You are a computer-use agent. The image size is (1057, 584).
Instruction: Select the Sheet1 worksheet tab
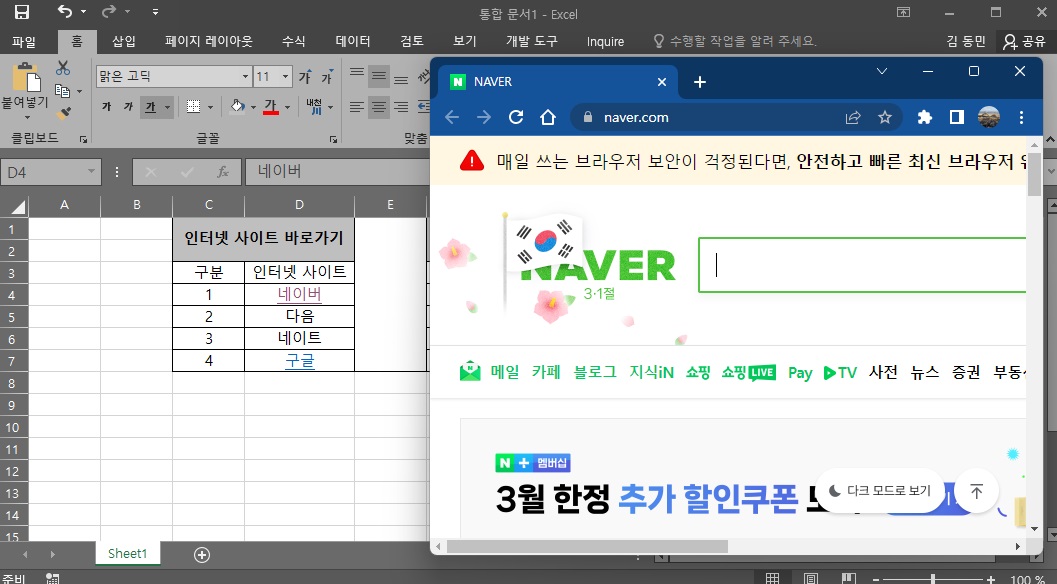point(127,554)
